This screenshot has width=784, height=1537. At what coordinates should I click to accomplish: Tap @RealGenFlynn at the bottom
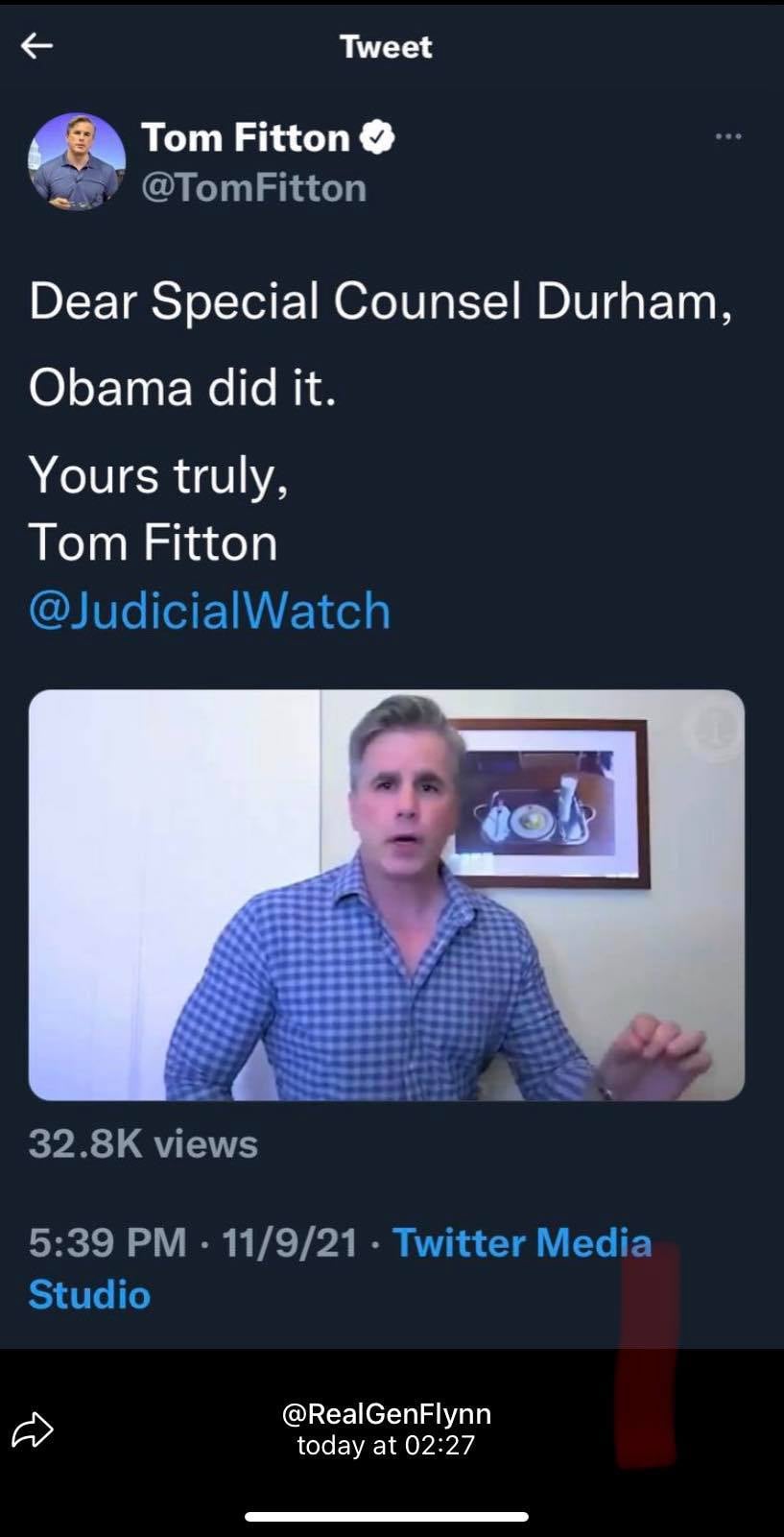tap(388, 1413)
